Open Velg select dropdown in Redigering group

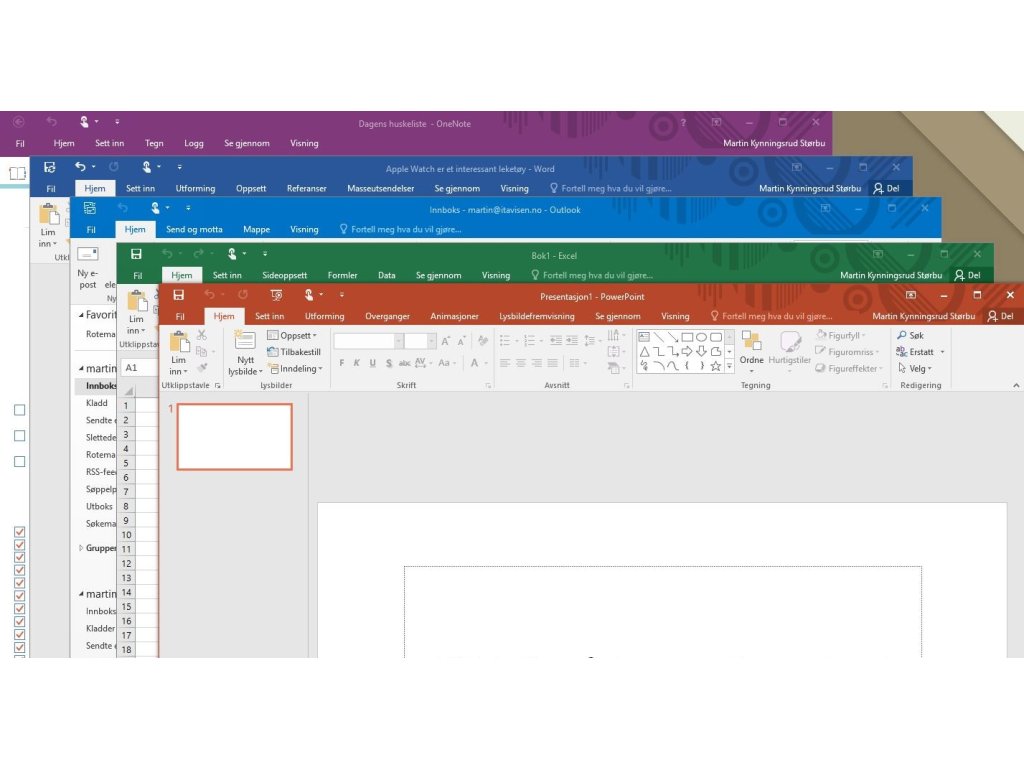coord(916,368)
